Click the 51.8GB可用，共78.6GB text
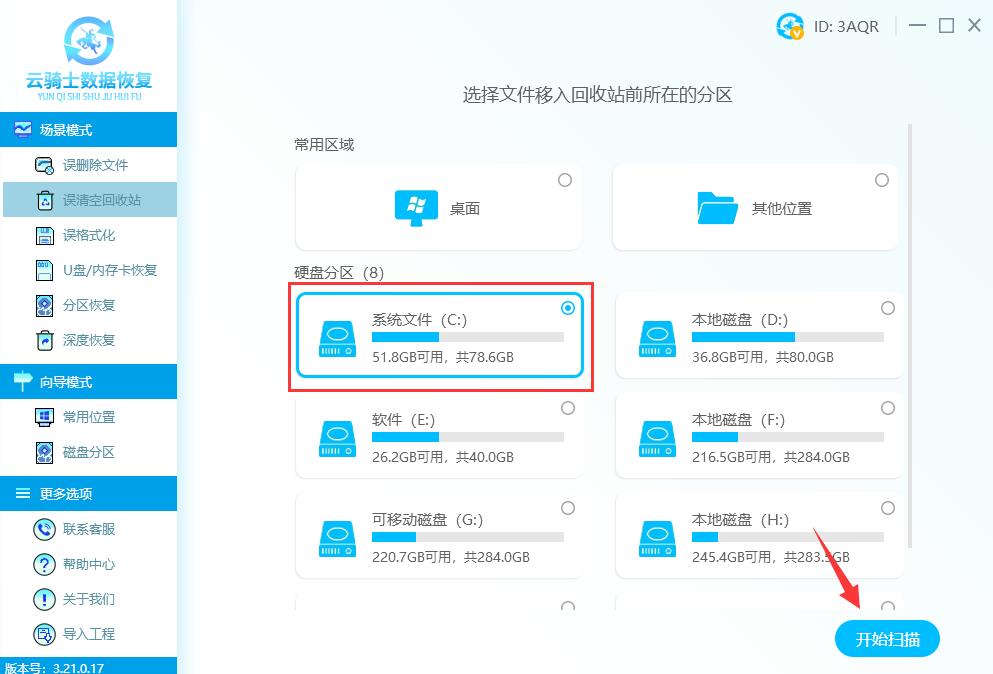This screenshot has height=674, width=993. click(443, 357)
